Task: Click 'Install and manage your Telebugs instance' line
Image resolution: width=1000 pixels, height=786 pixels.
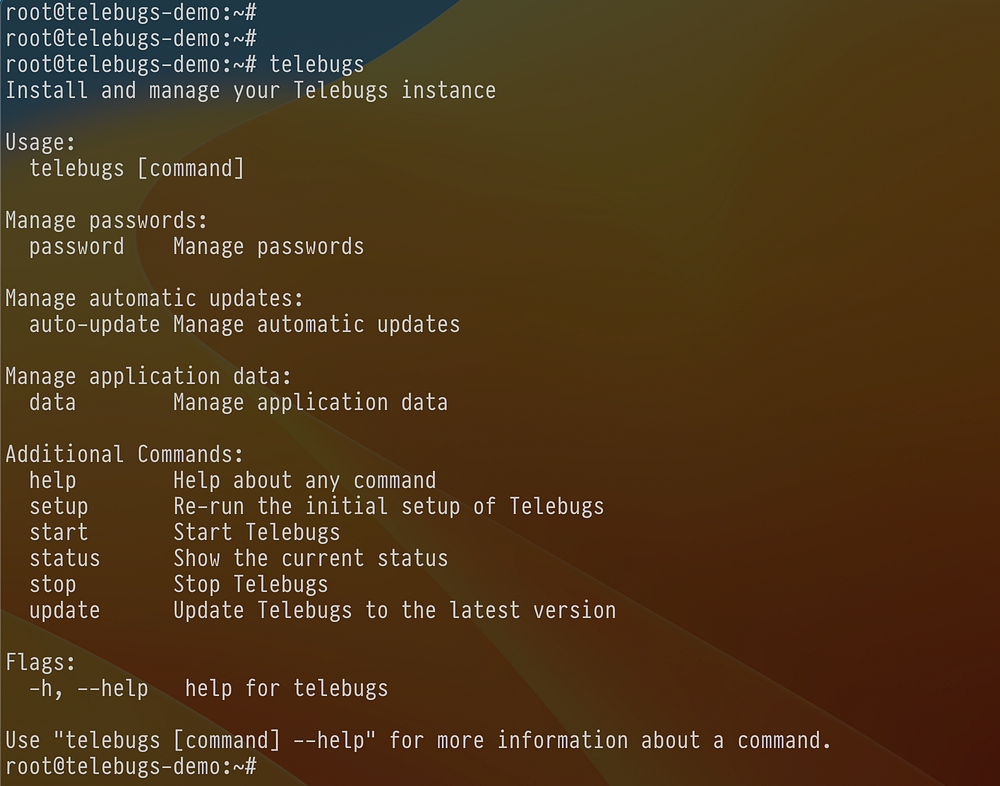Action: pos(250,91)
